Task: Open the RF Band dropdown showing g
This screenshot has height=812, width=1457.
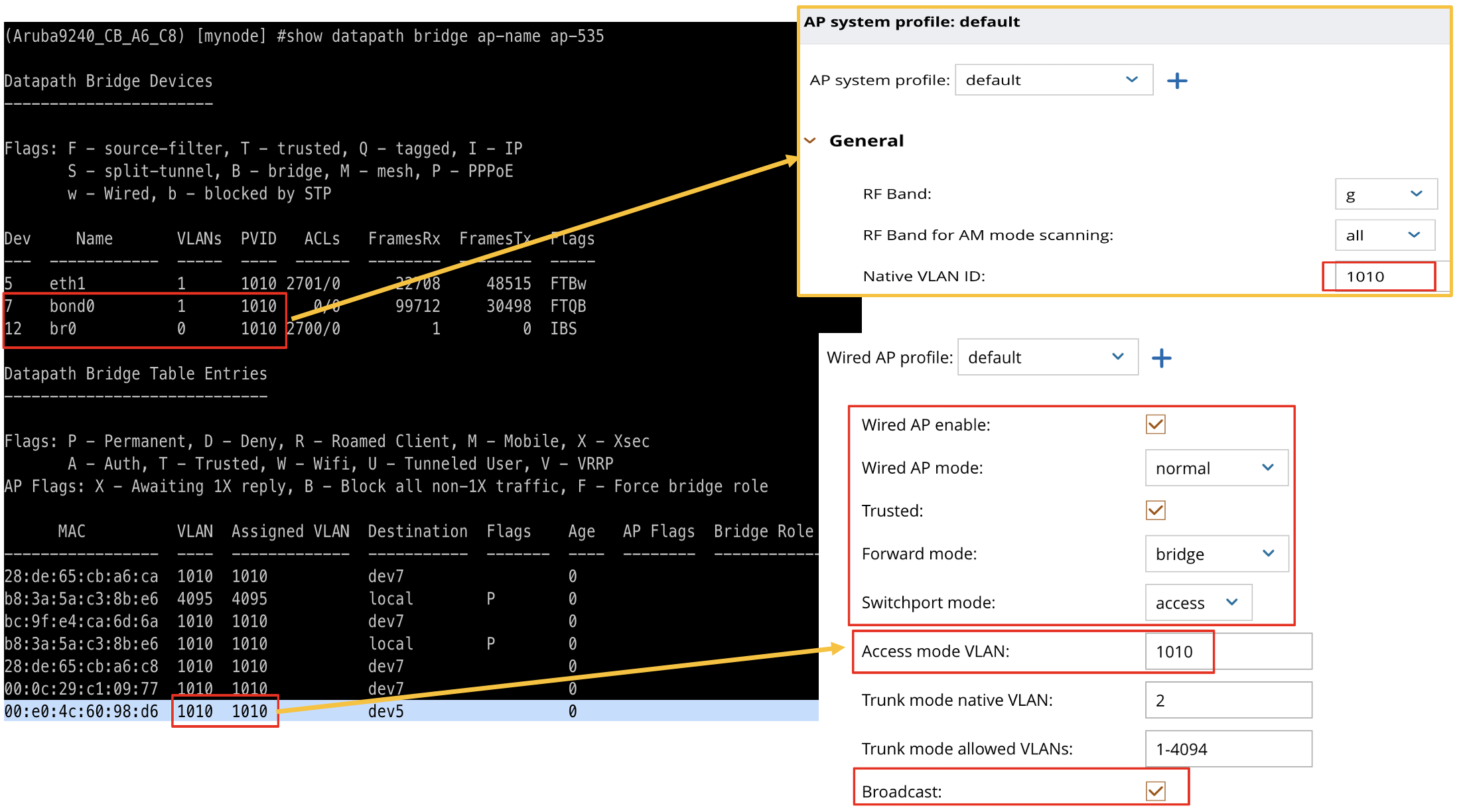Action: coord(1386,194)
